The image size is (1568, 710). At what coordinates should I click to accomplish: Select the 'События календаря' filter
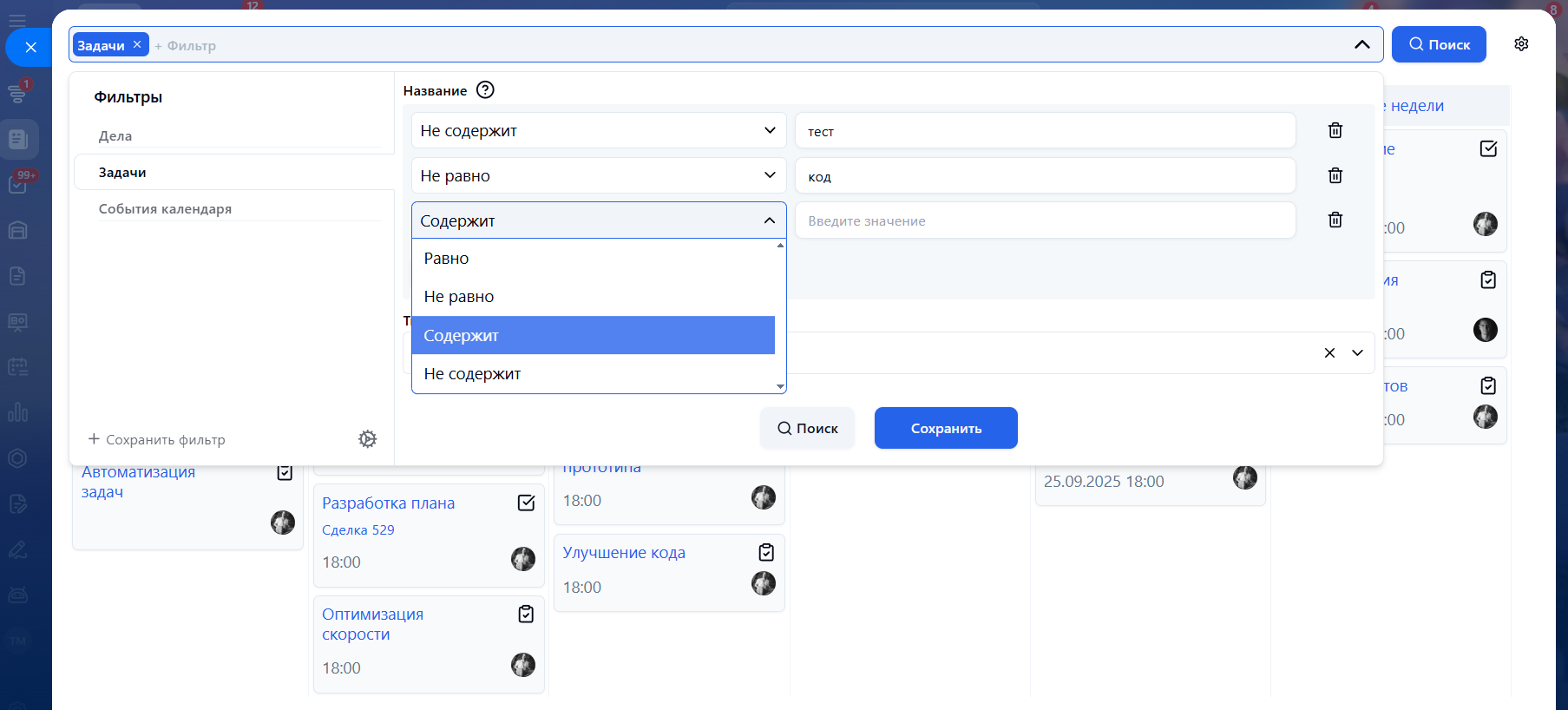(x=165, y=209)
